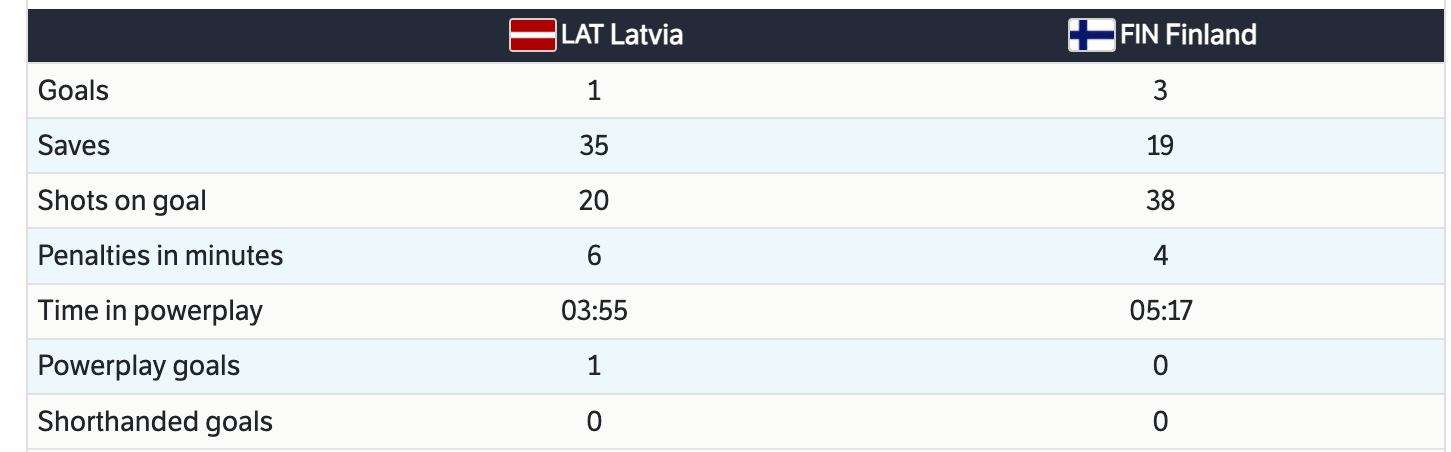Click Finland's goals value 3
1451x452 pixels.
pyautogui.click(x=1160, y=91)
